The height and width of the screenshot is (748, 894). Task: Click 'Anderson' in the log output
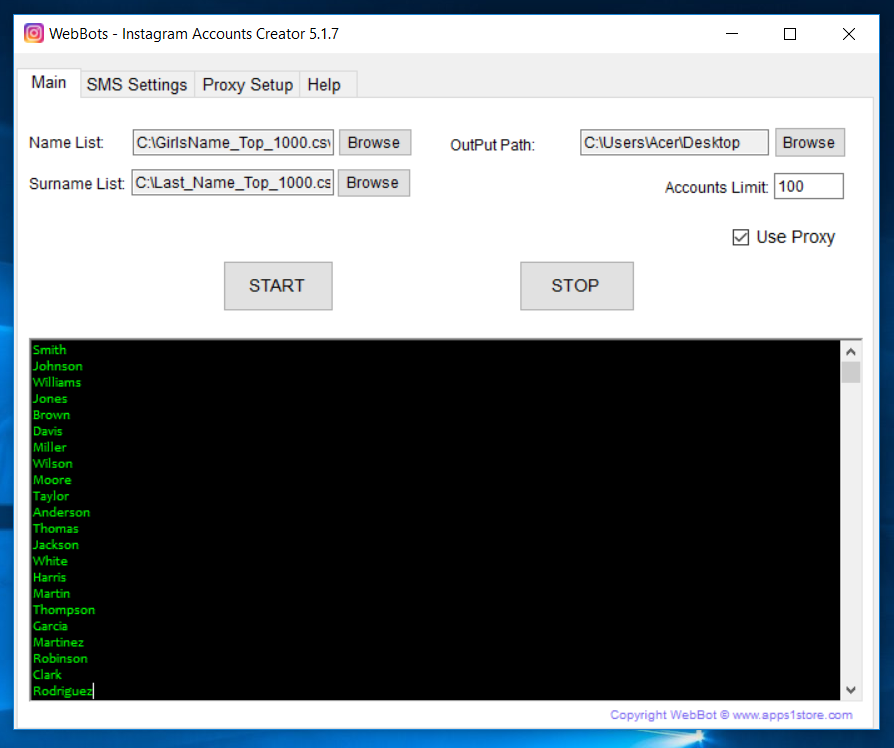click(x=62, y=513)
